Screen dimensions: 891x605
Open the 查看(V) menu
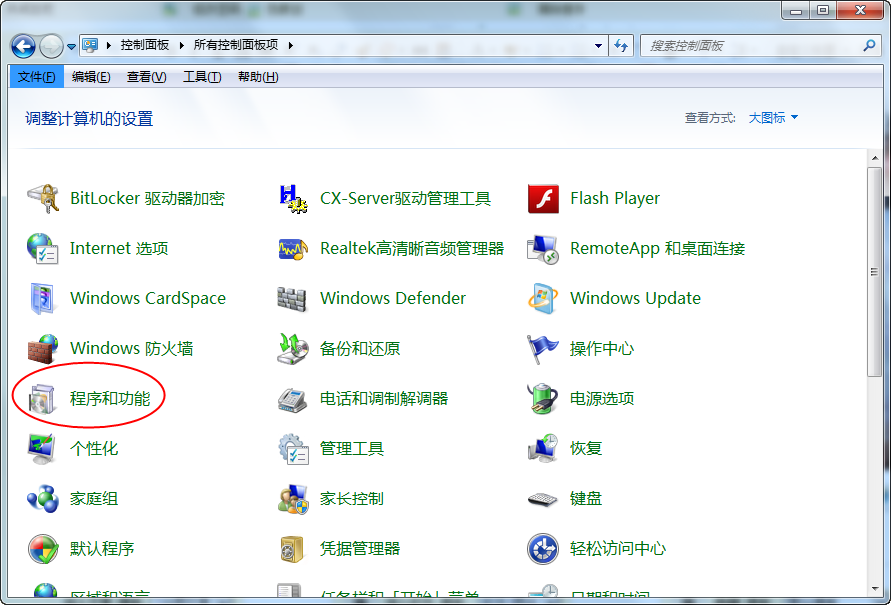coord(146,77)
